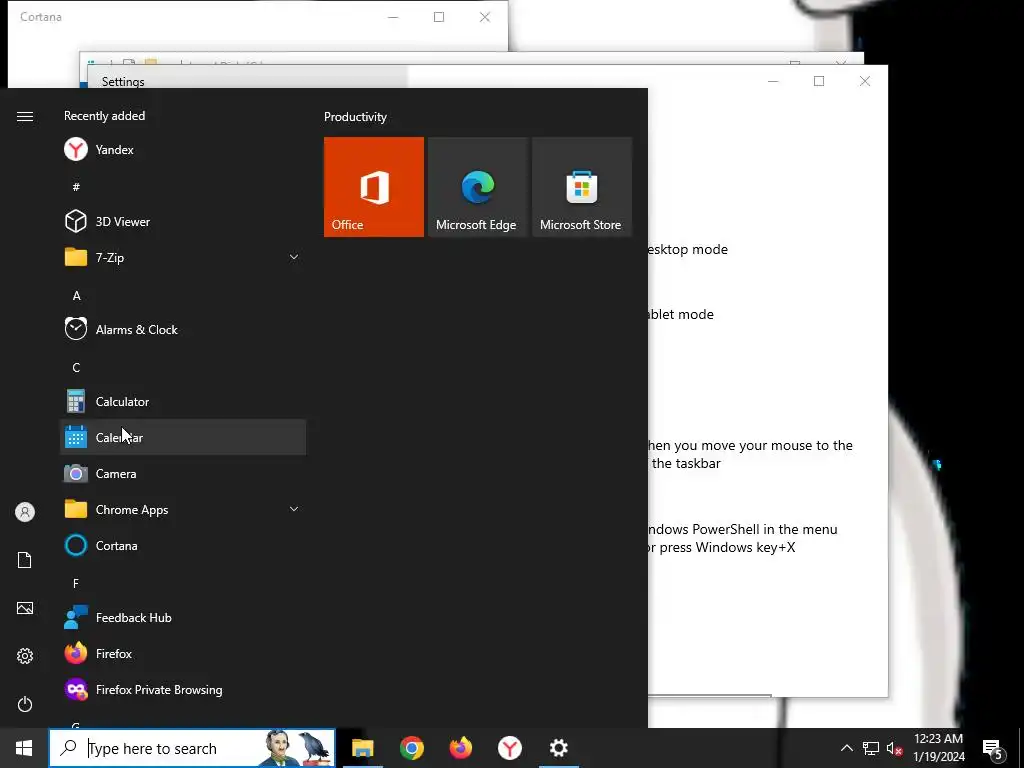
Task: Click Recently added heading
Action: [104, 116]
